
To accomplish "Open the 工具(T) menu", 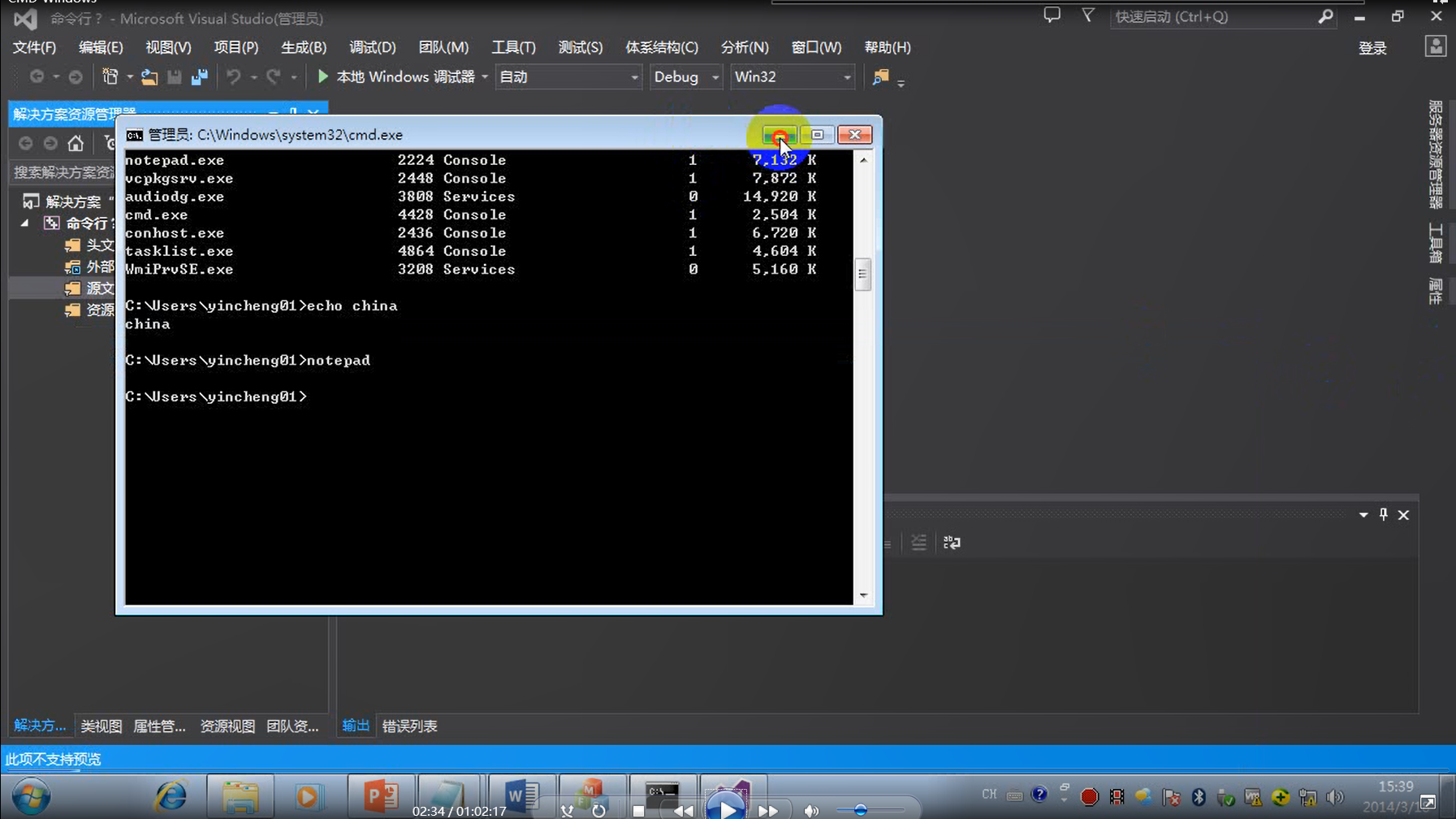I will click(x=513, y=47).
